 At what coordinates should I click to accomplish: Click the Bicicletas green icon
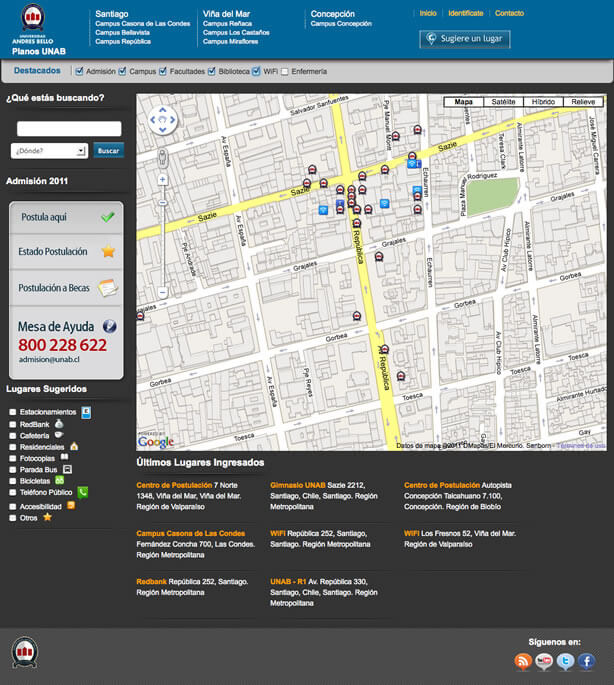click(x=59, y=480)
